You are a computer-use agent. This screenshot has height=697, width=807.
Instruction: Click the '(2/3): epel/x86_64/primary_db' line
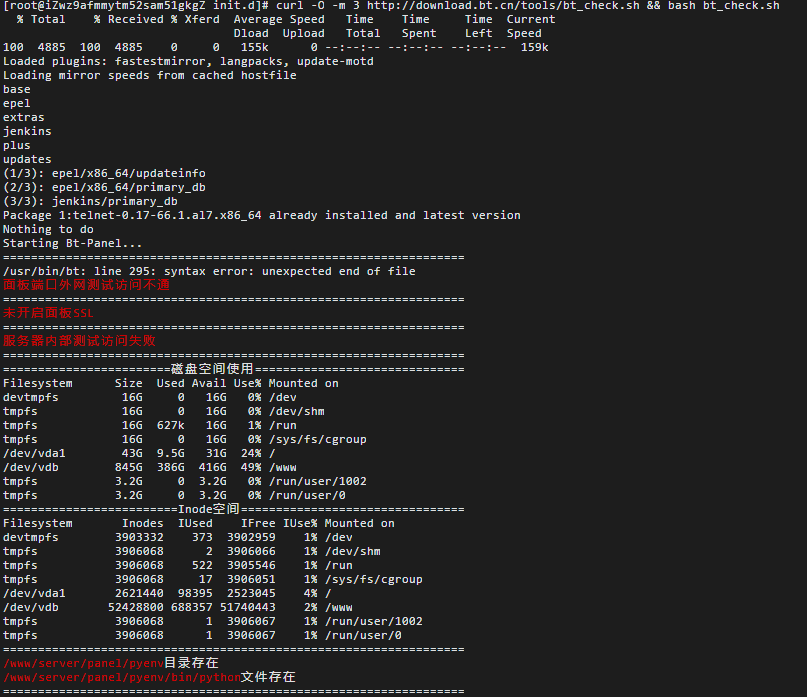click(x=104, y=187)
